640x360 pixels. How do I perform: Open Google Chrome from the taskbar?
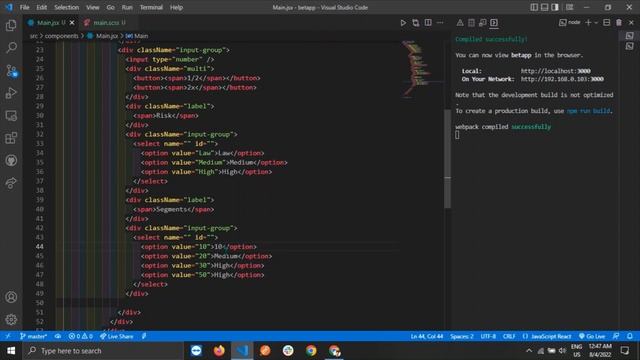[311, 351]
